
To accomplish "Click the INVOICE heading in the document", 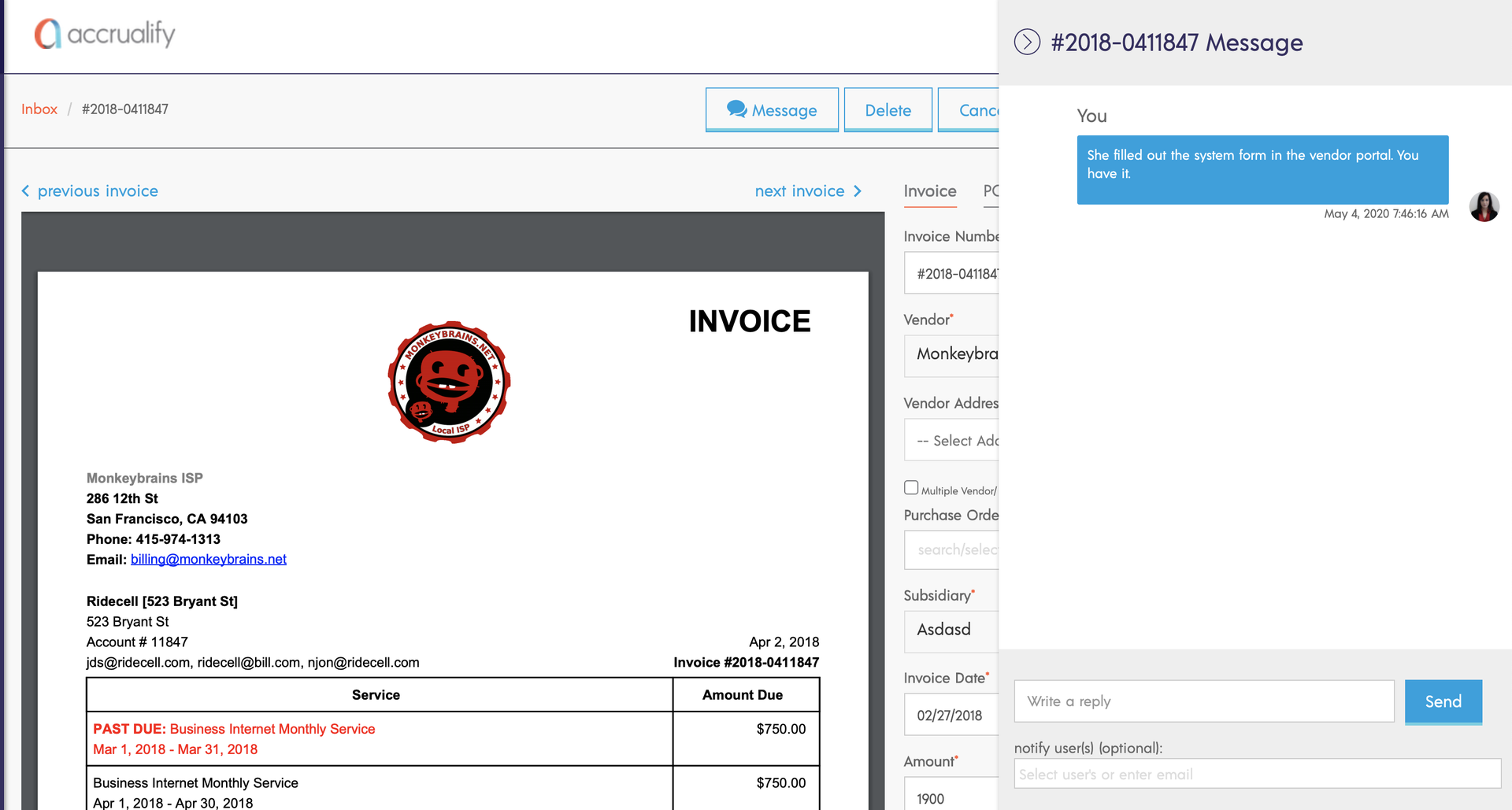I will pyautogui.click(x=750, y=321).
